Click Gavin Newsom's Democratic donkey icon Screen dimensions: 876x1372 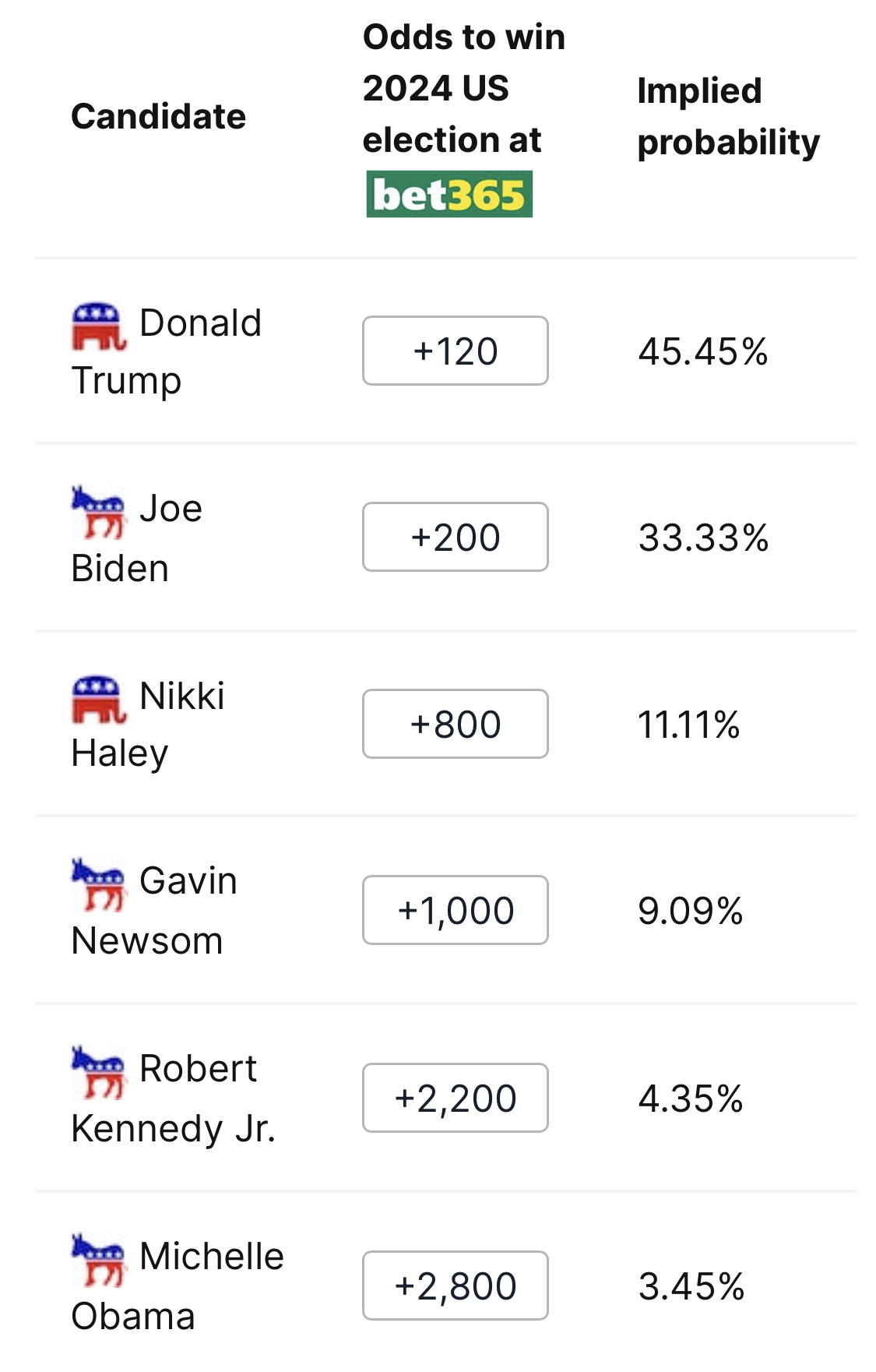click(x=98, y=884)
